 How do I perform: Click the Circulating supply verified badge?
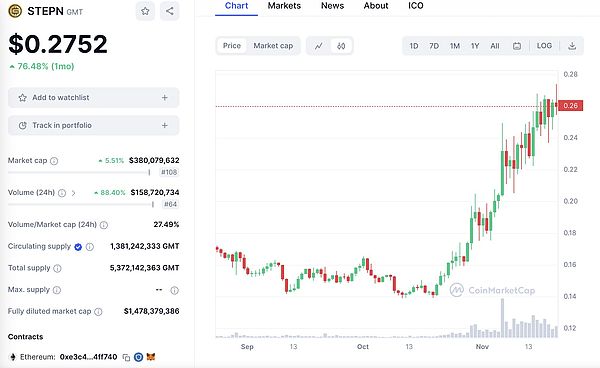[78, 247]
